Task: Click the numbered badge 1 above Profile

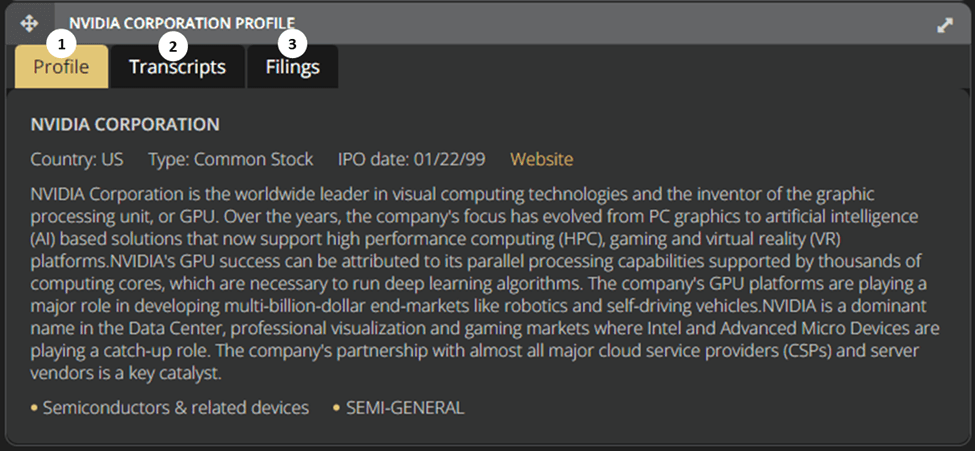Action: [x=61, y=44]
